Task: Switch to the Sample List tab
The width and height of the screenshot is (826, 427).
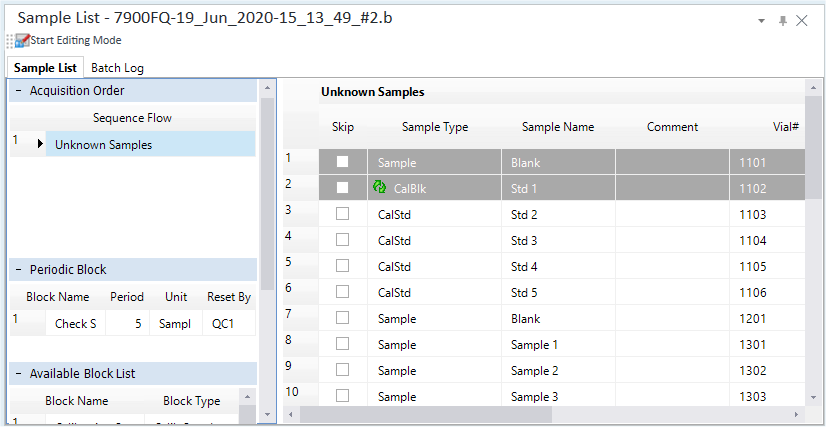Action: (45, 68)
